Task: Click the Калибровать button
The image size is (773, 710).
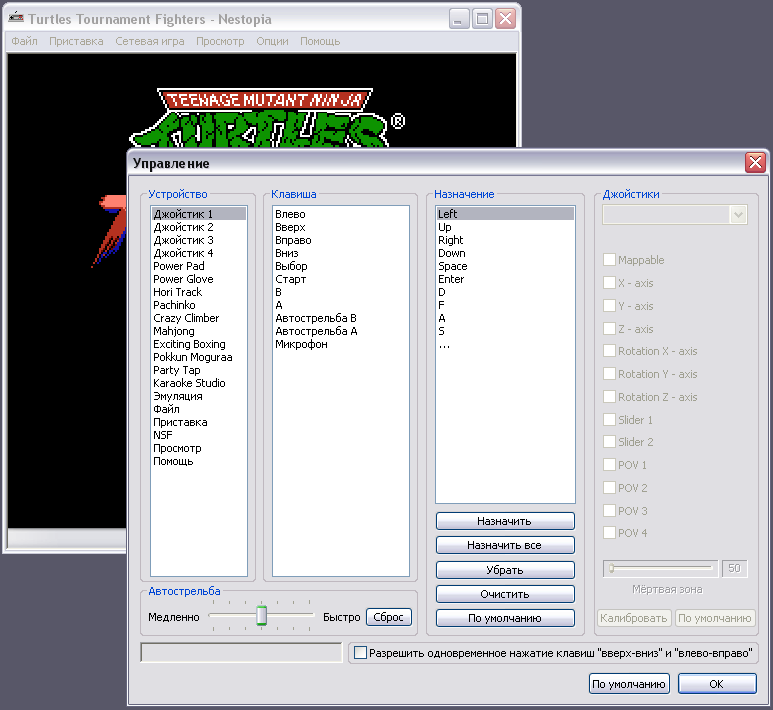Action: pos(633,618)
